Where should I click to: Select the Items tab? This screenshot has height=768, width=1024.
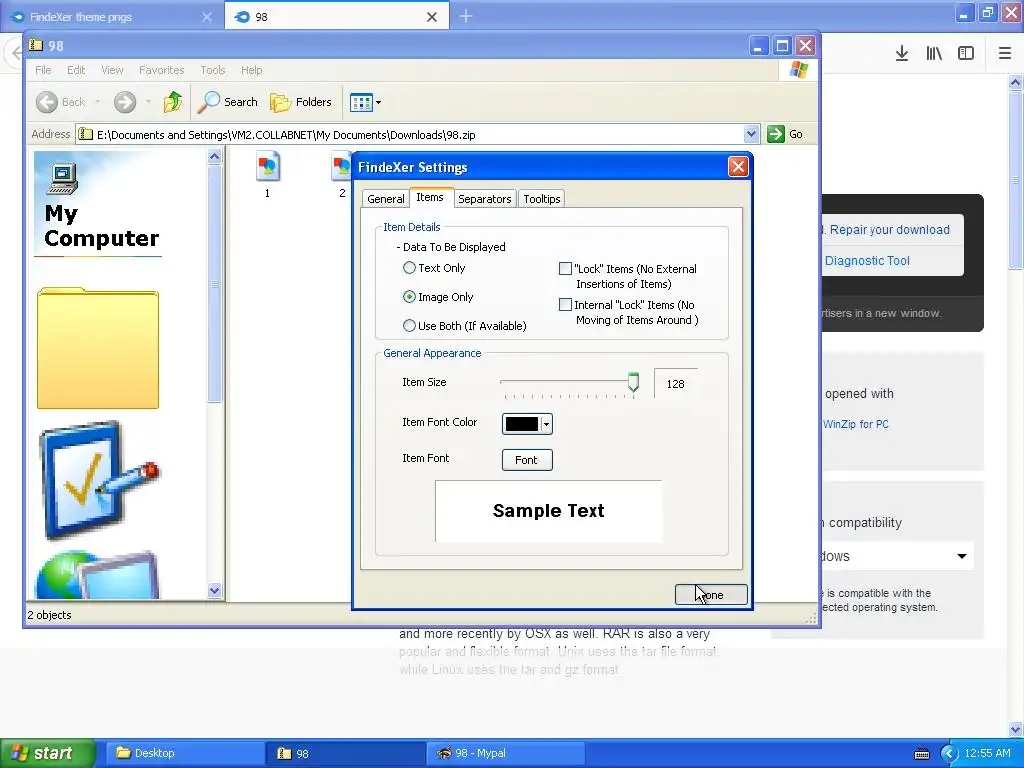tap(430, 197)
